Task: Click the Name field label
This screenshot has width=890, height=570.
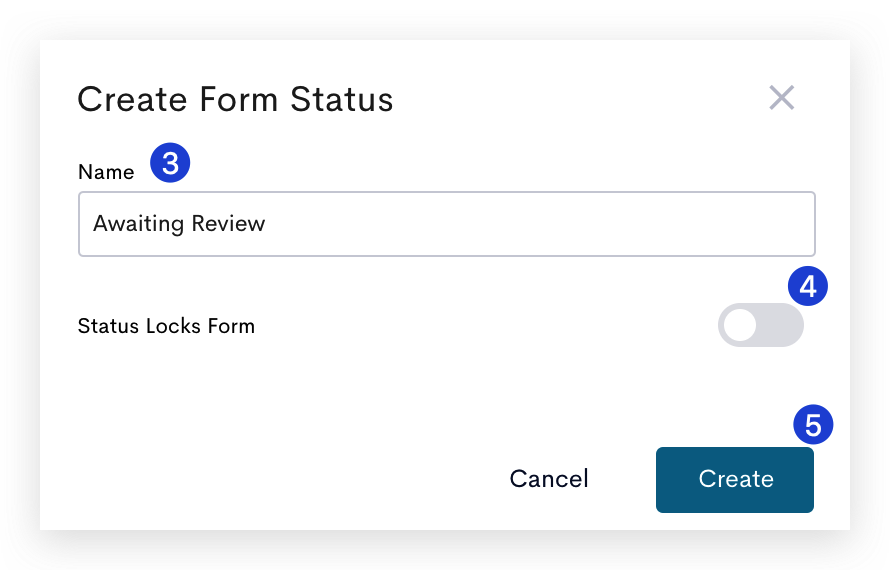Action: tap(106, 172)
